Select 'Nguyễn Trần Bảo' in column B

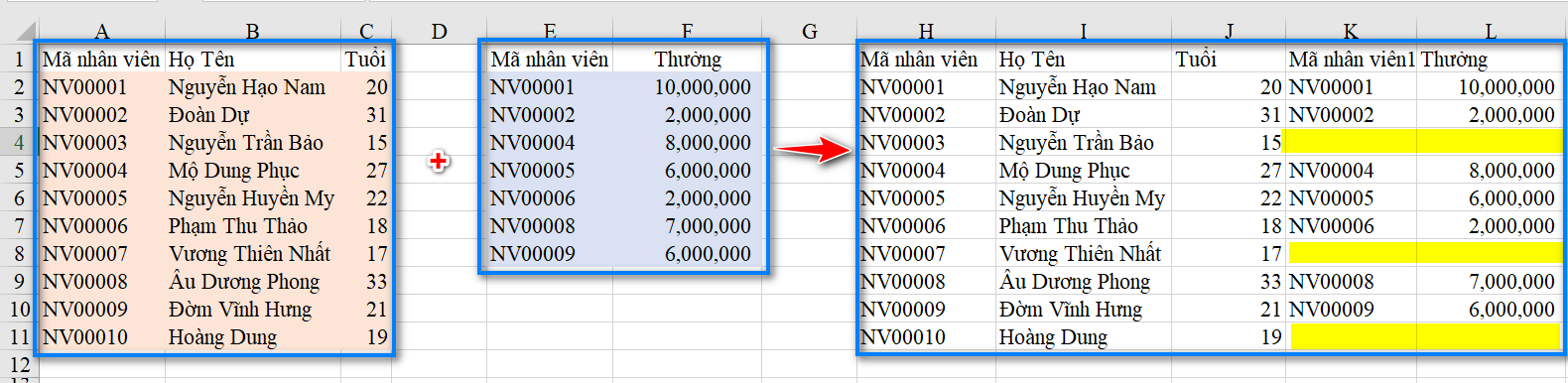point(246,143)
